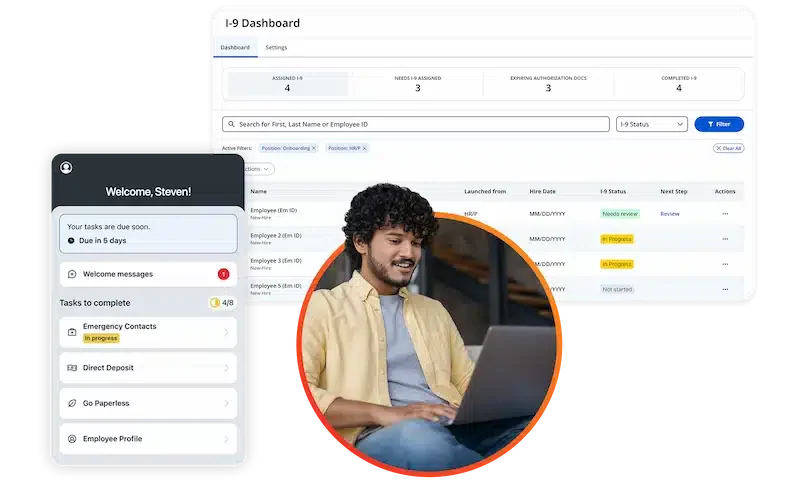Remove the Position: Onboarding filter chip
The height and width of the screenshot is (485, 800).
pos(314,148)
